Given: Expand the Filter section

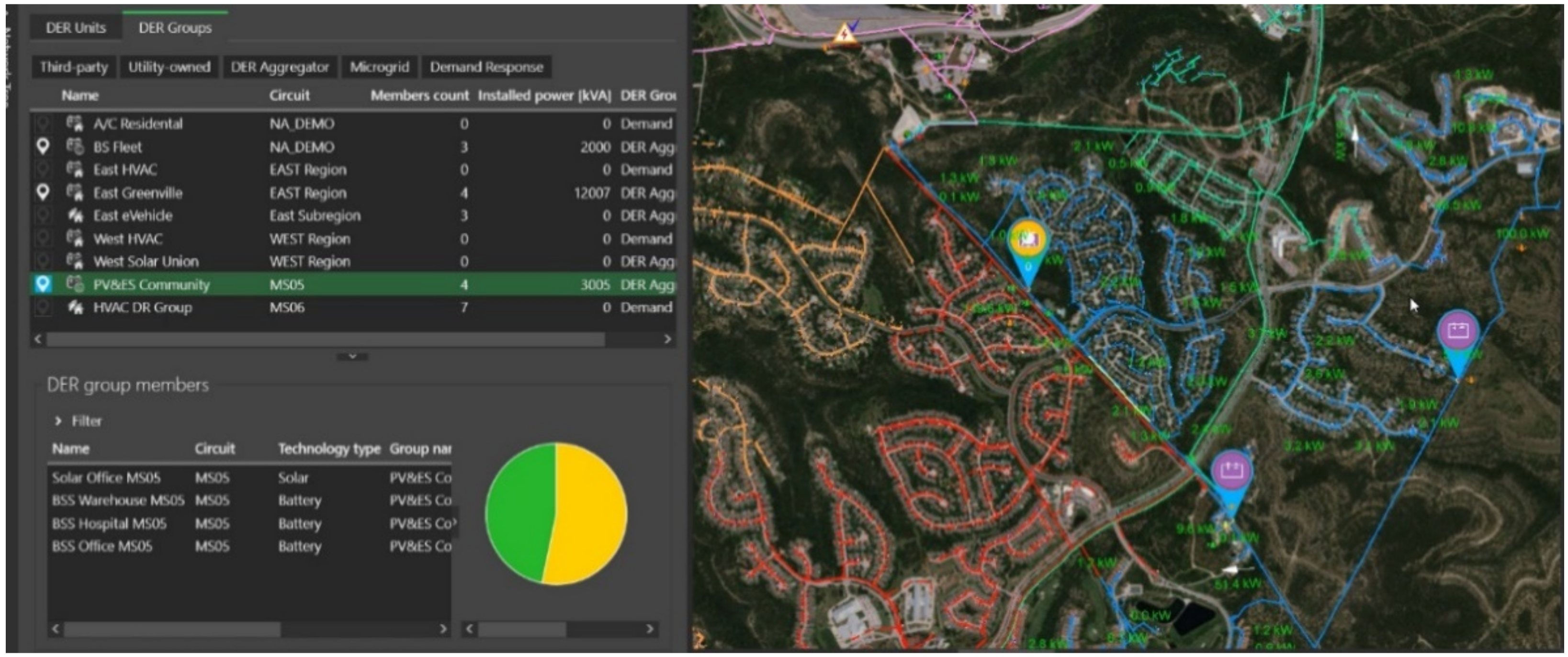Looking at the screenshot, I should (58, 421).
